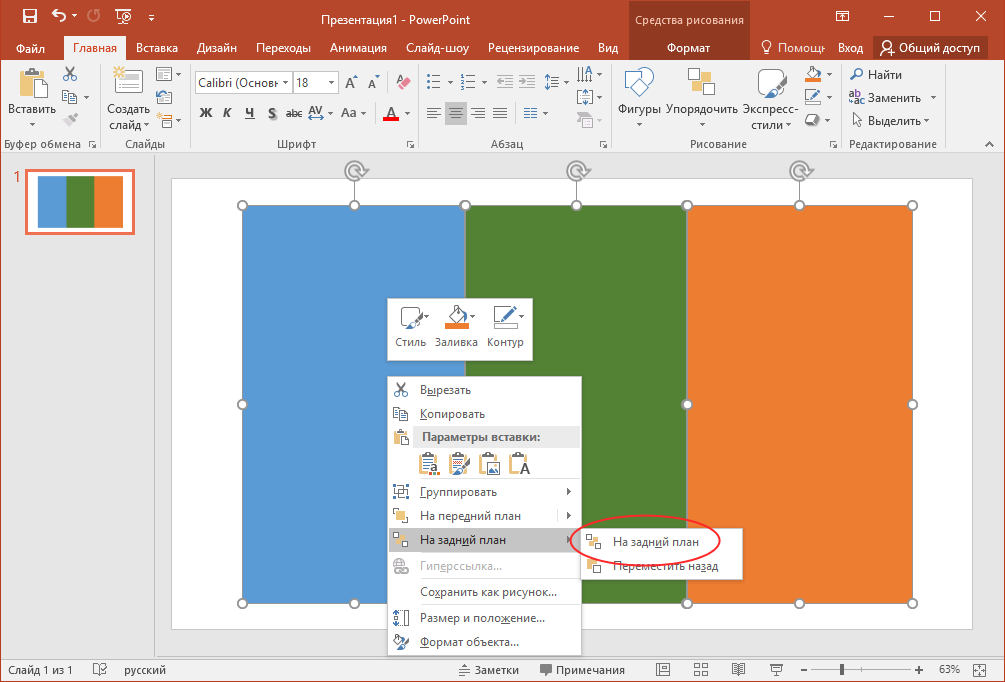Choose Формат объекта from context menu
Screen dimensions: 1005x682
[485, 642]
